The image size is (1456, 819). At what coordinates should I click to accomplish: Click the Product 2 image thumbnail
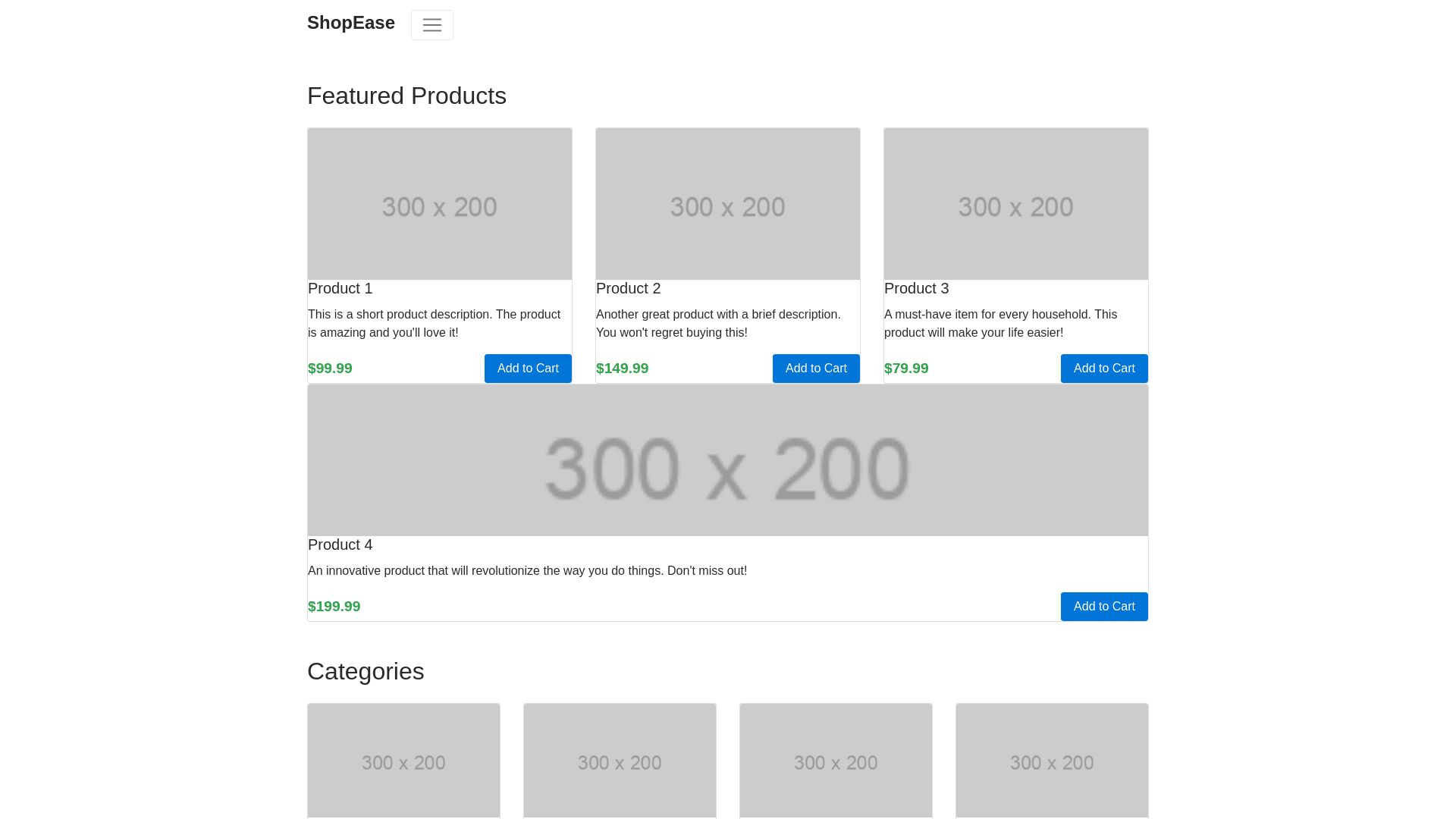[x=728, y=203]
